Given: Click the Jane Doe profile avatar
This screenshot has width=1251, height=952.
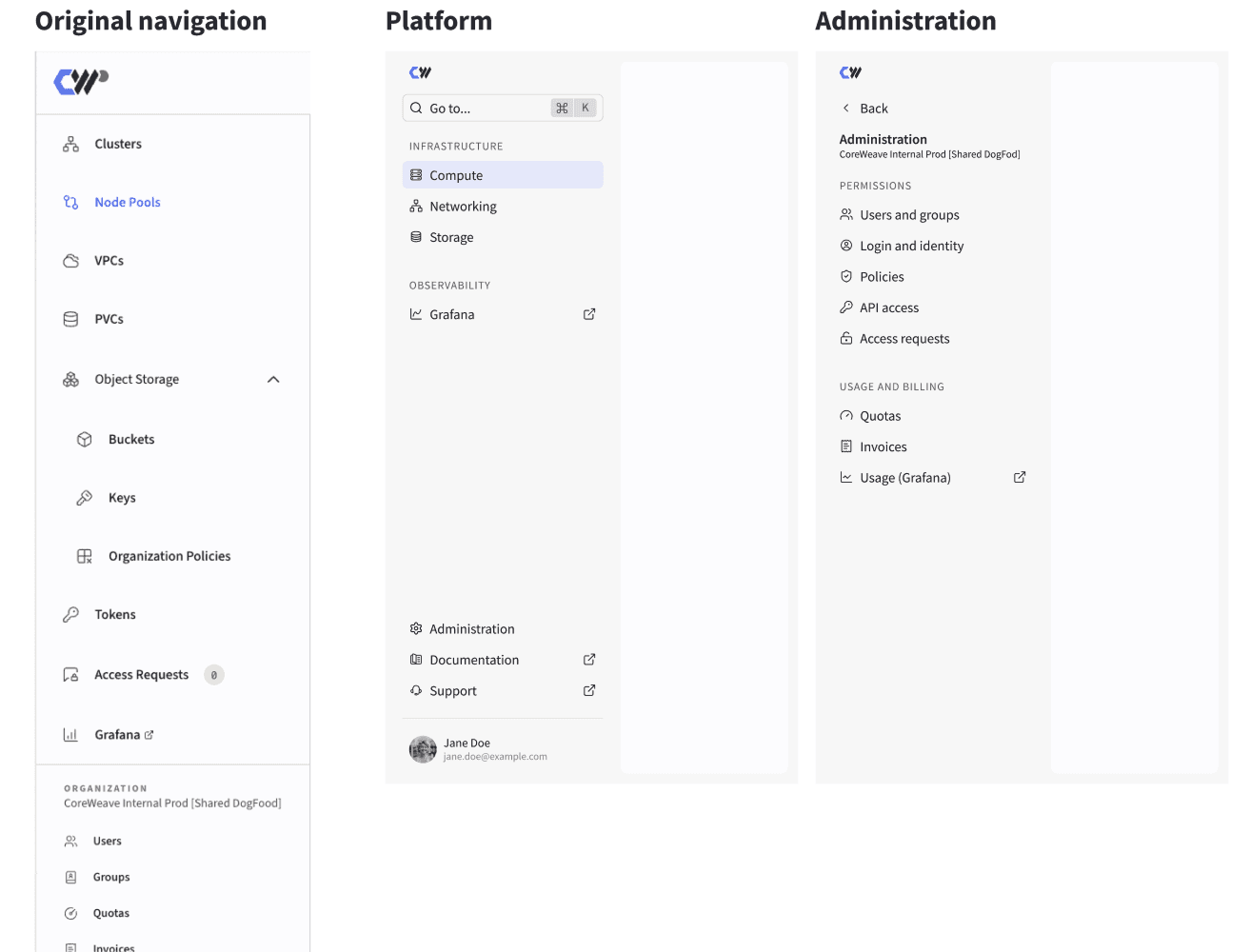Looking at the screenshot, I should pos(423,749).
